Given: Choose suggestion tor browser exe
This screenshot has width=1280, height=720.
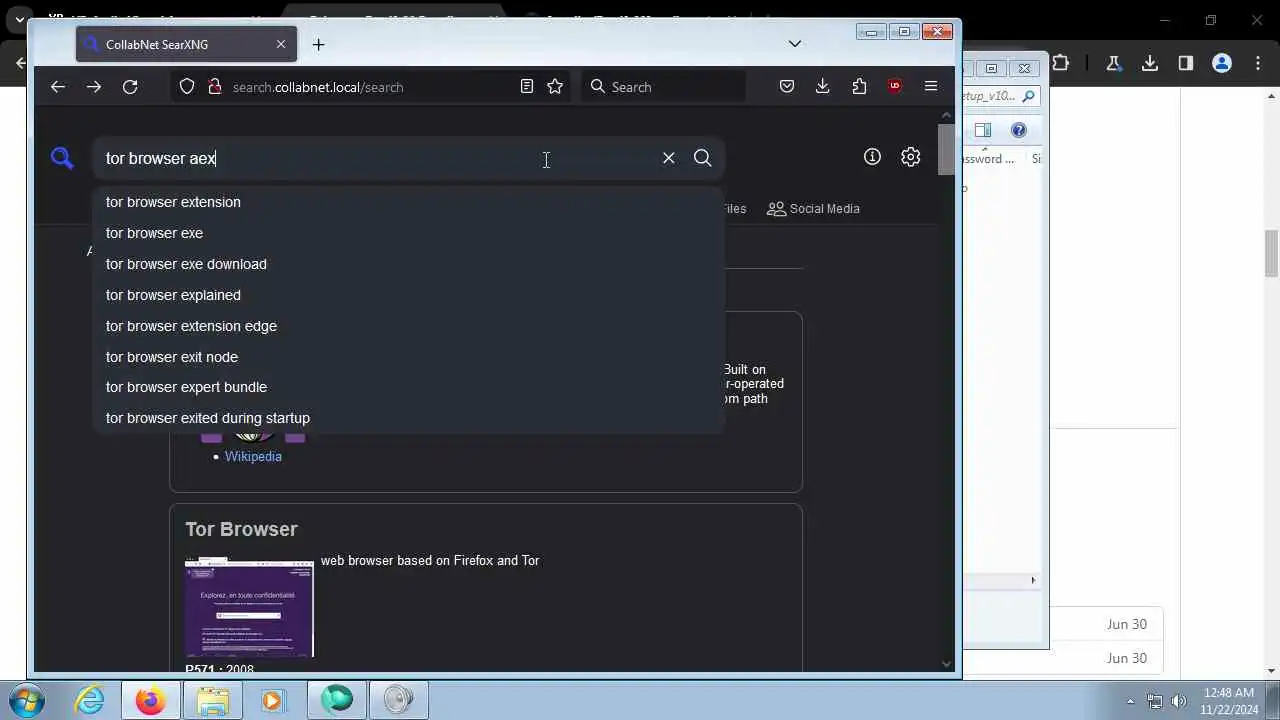Looking at the screenshot, I should point(408,233).
